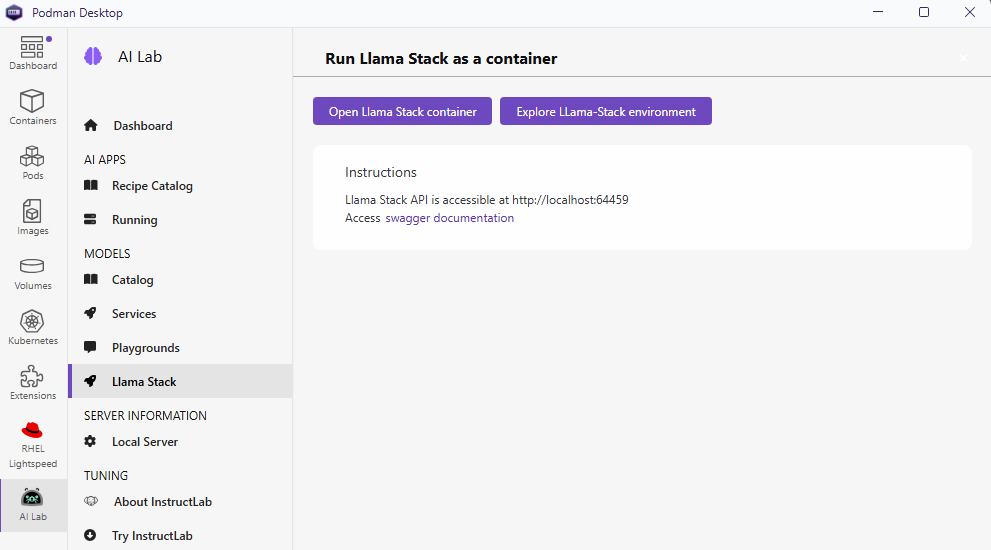Navigate to Playgrounds
This screenshot has width=991, height=550.
[145, 348]
